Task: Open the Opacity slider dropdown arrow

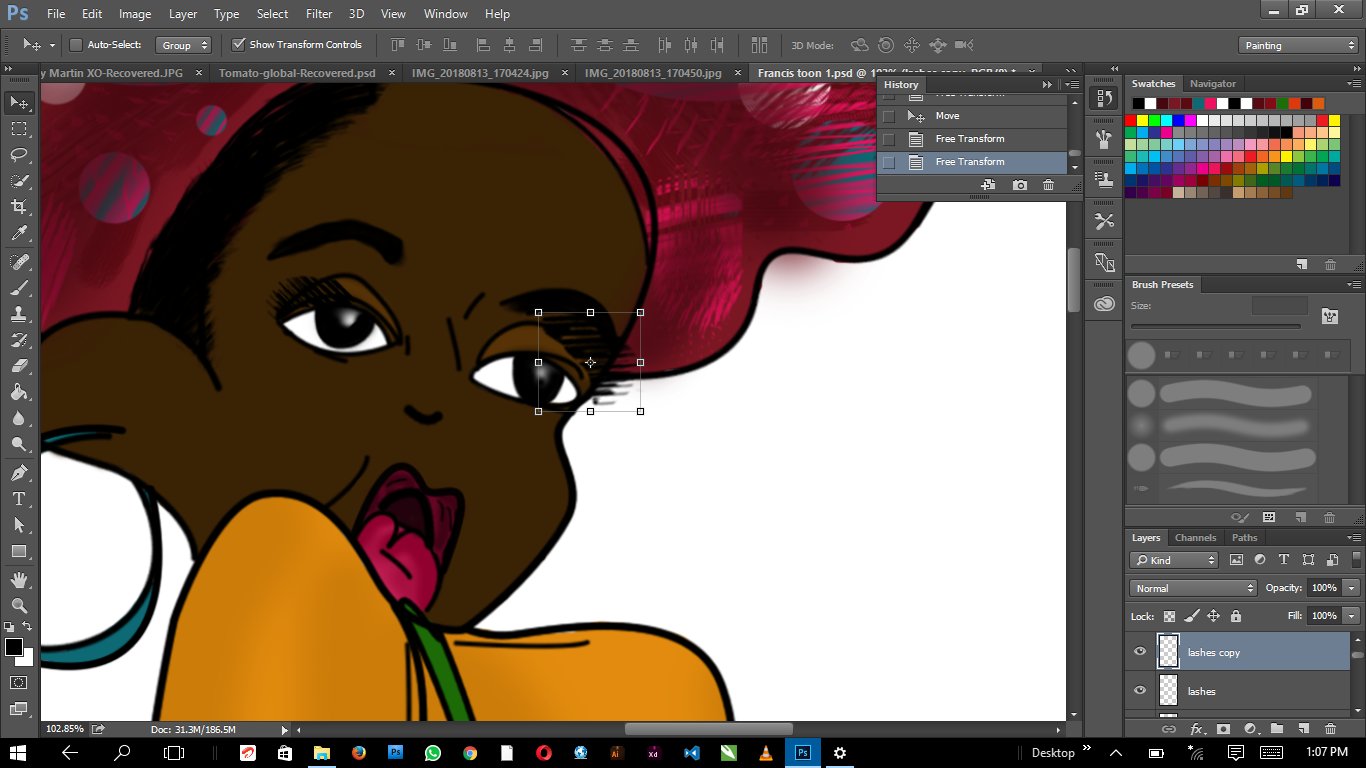Action: point(1351,588)
